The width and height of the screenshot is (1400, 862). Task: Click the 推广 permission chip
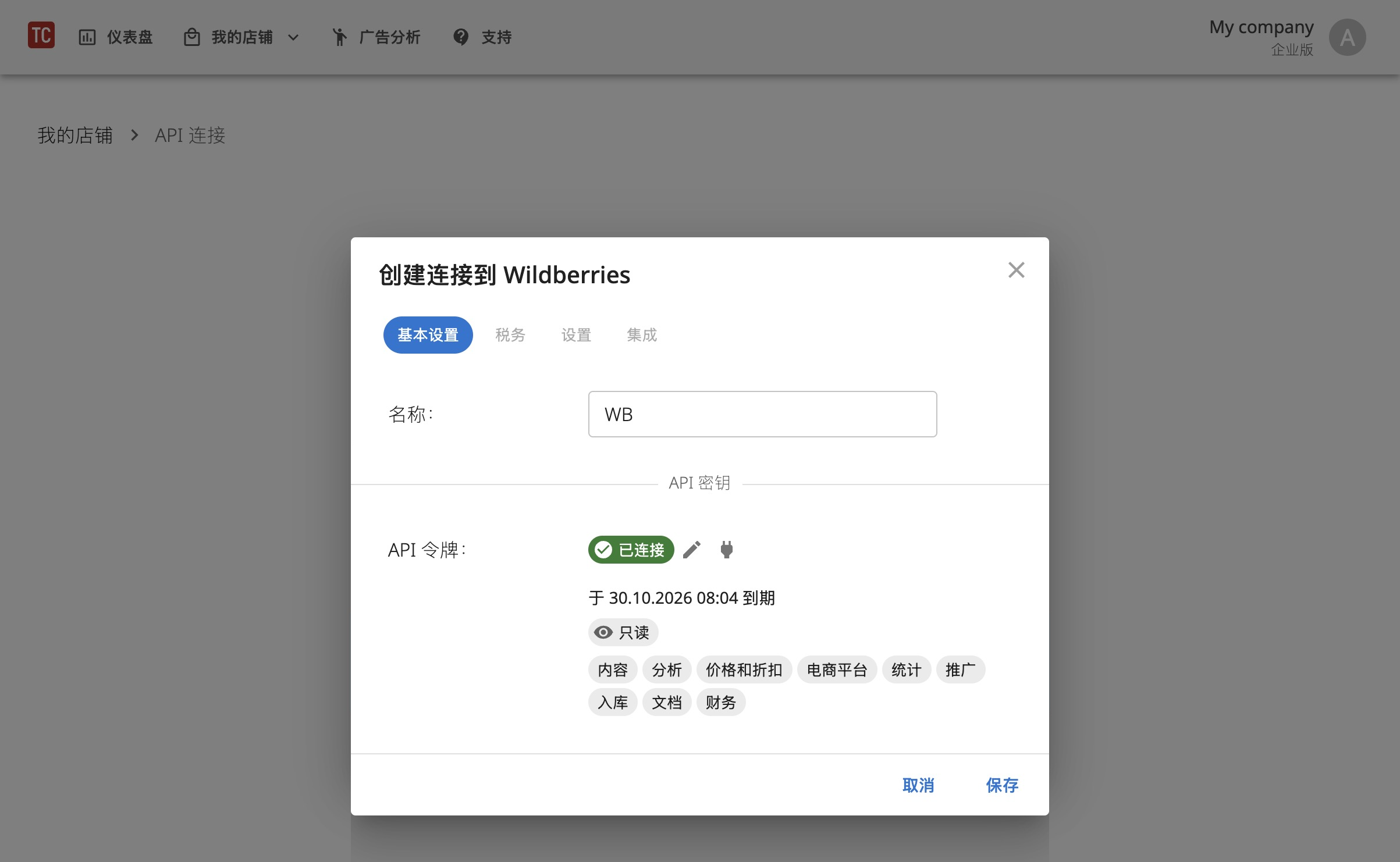click(961, 669)
